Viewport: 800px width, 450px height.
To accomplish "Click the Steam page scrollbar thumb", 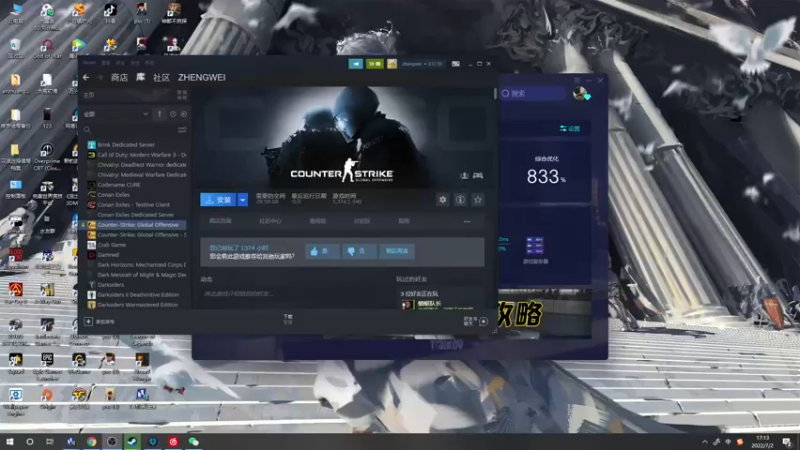I will tap(495, 94).
